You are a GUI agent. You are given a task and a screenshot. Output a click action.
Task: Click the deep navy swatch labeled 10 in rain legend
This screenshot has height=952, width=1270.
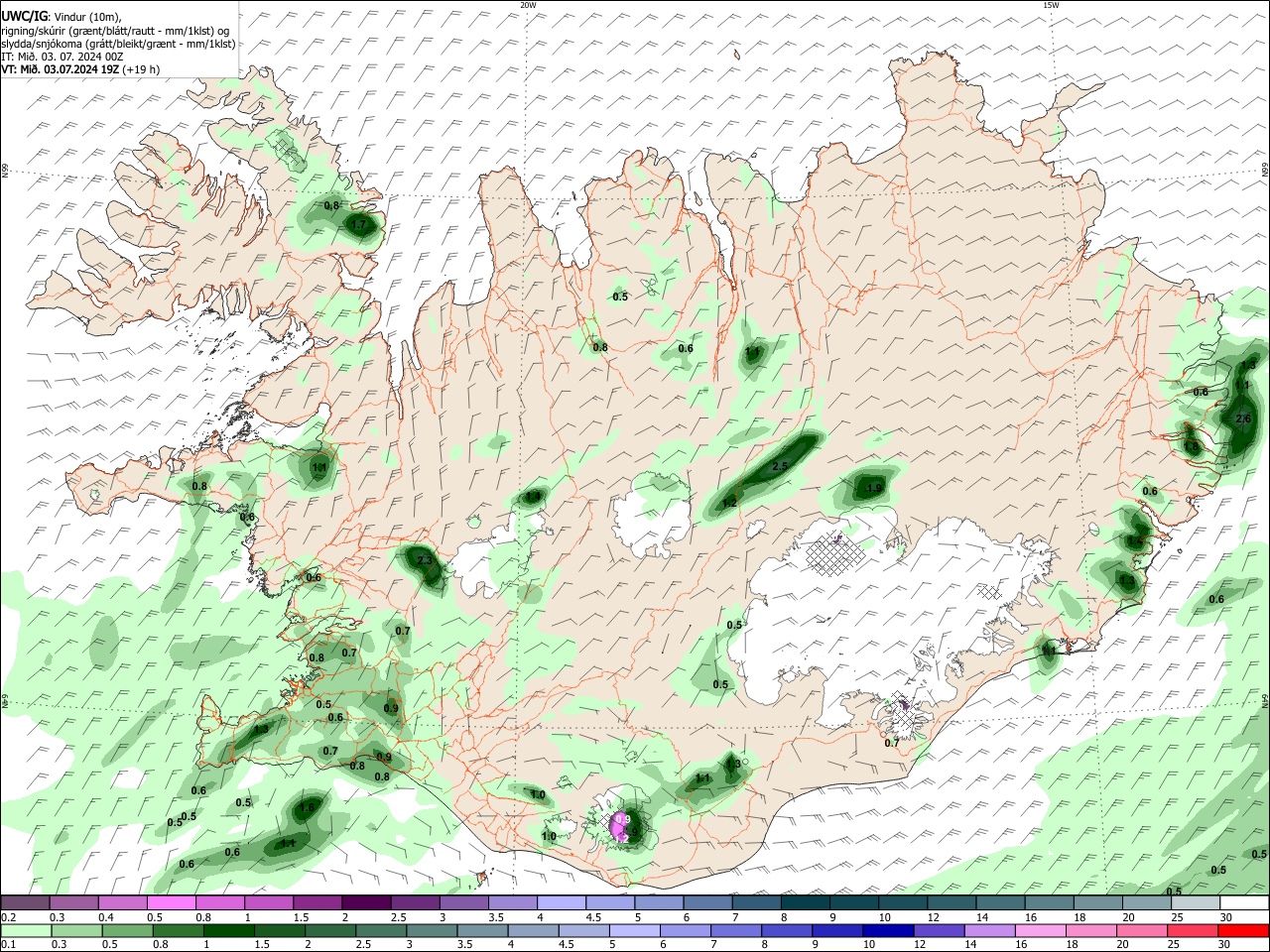(889, 930)
